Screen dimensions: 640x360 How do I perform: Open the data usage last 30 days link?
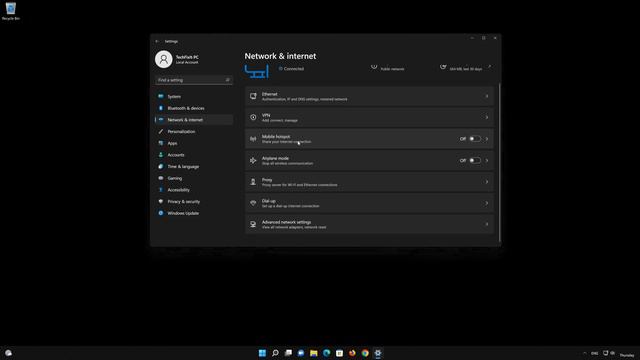(466, 69)
